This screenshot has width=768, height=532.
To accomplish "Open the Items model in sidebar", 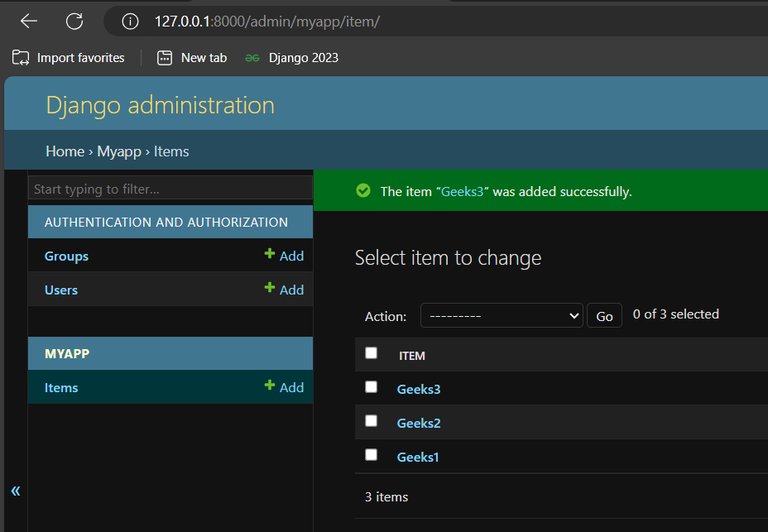I will (61, 387).
